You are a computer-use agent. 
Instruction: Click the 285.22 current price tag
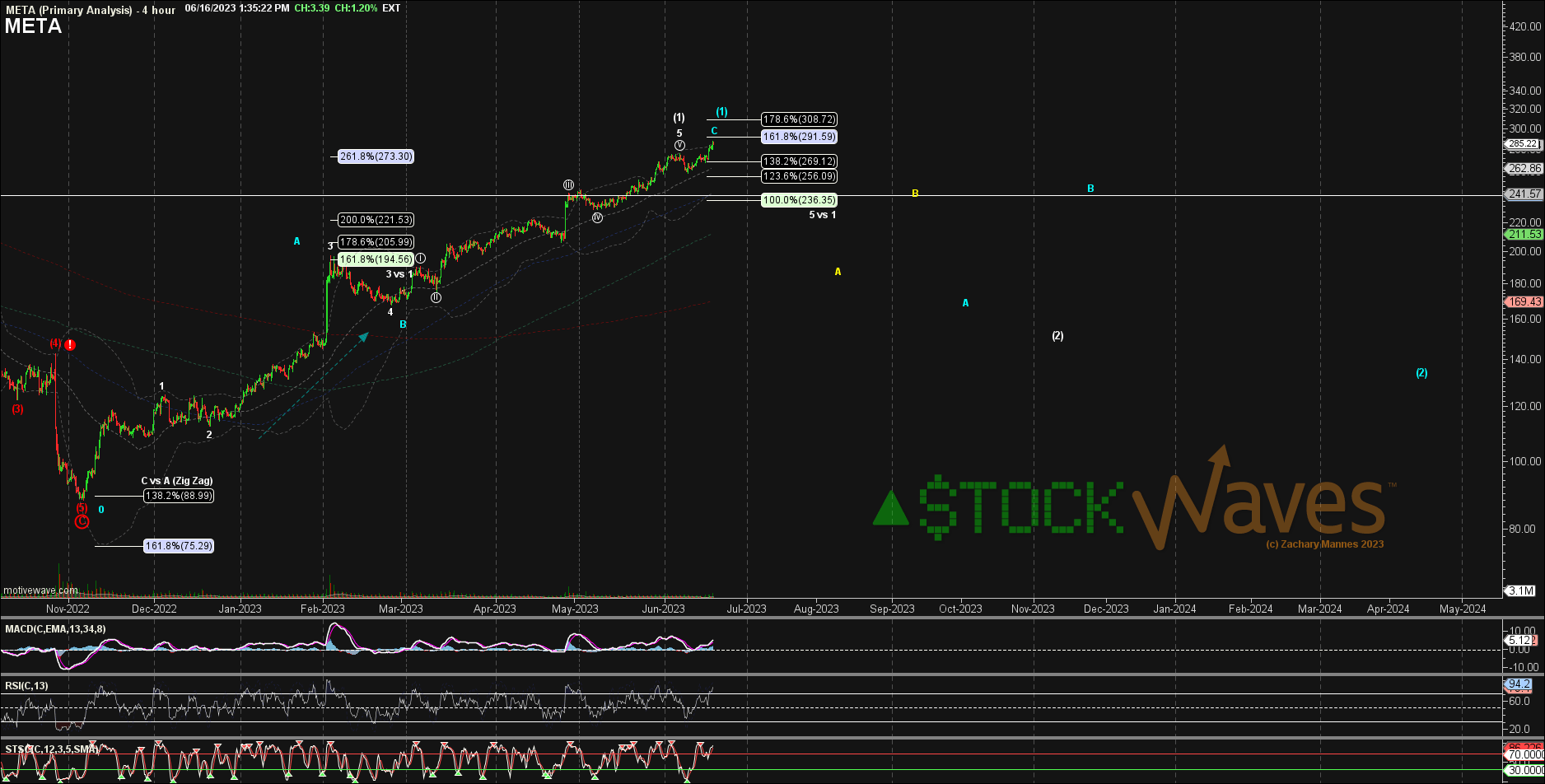click(x=1523, y=143)
